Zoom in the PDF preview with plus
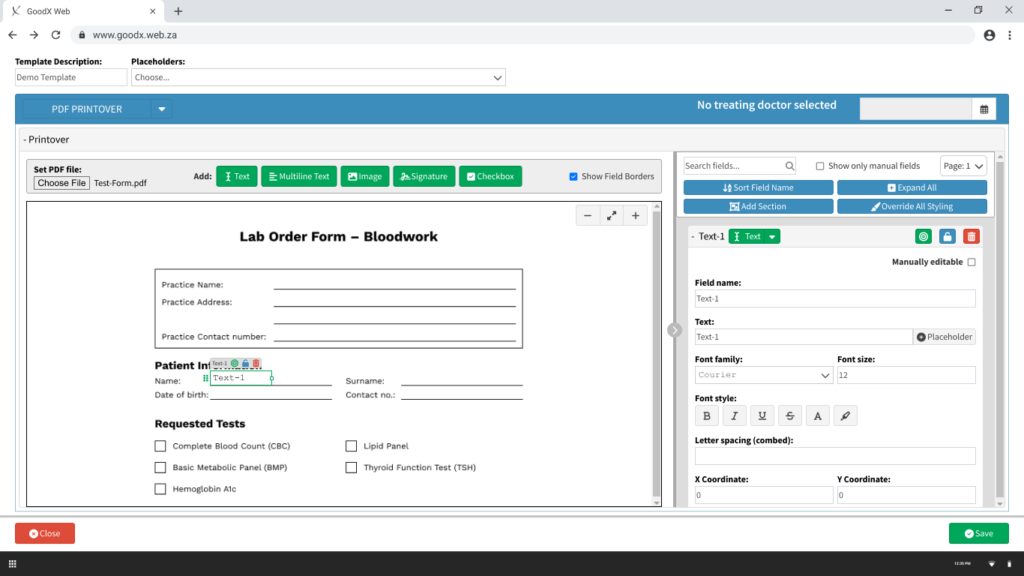The image size is (1024, 576). [x=635, y=216]
